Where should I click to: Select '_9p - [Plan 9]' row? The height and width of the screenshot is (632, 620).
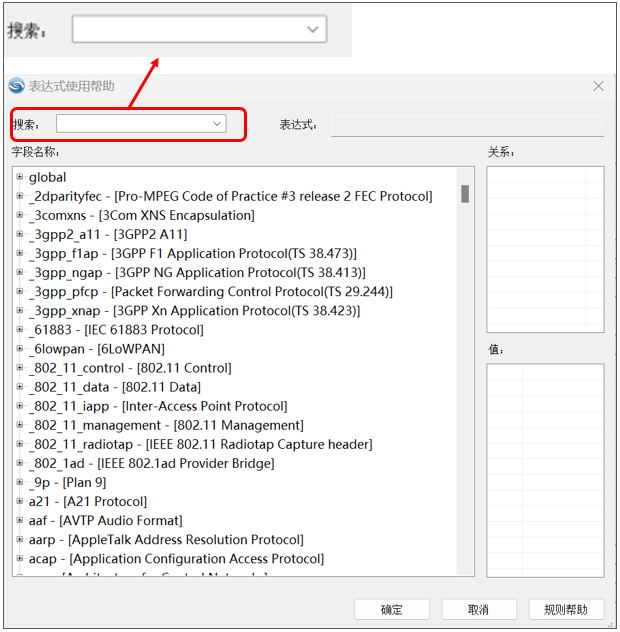point(67,482)
